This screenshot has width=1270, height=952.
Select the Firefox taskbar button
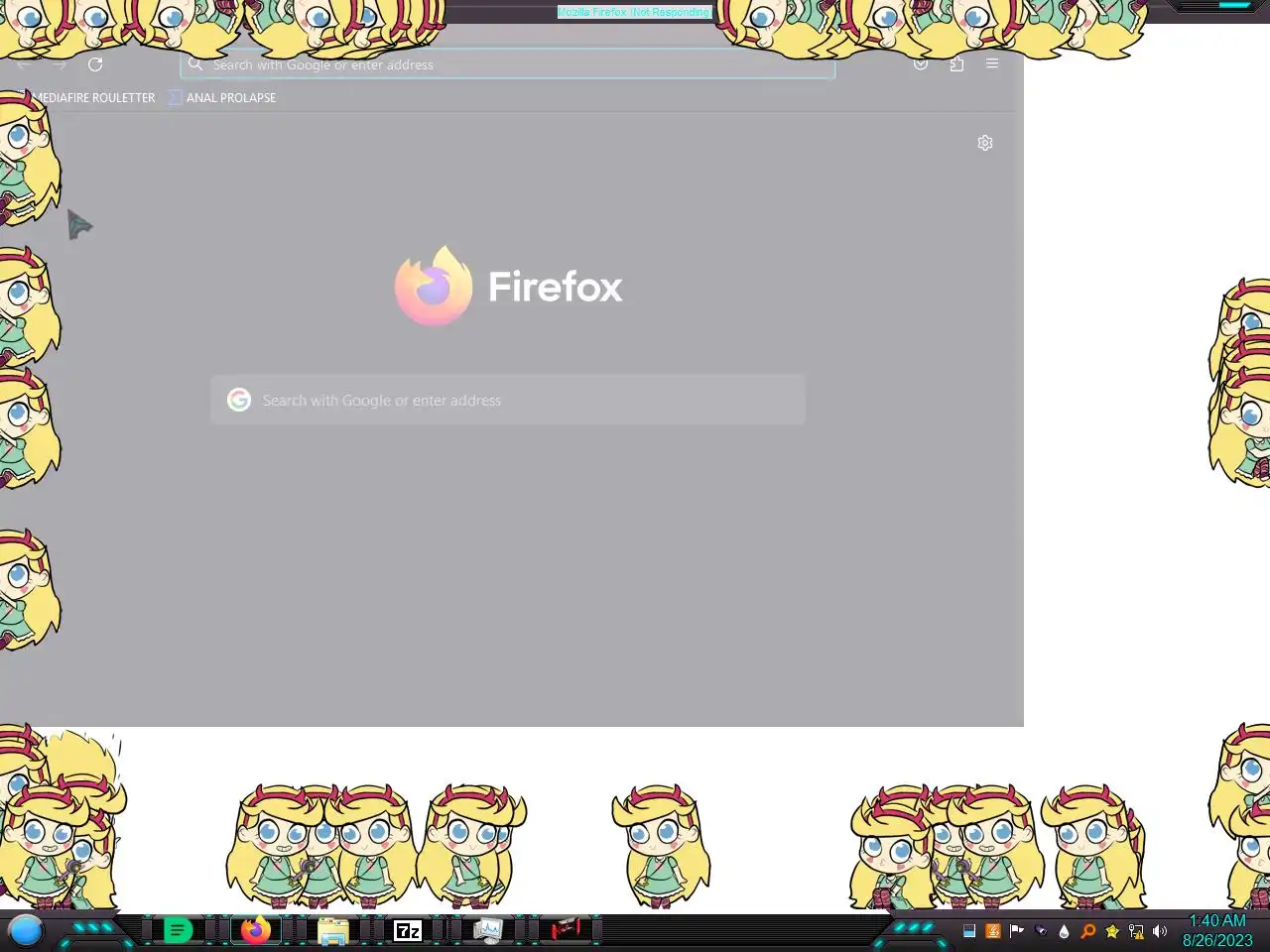(256, 930)
